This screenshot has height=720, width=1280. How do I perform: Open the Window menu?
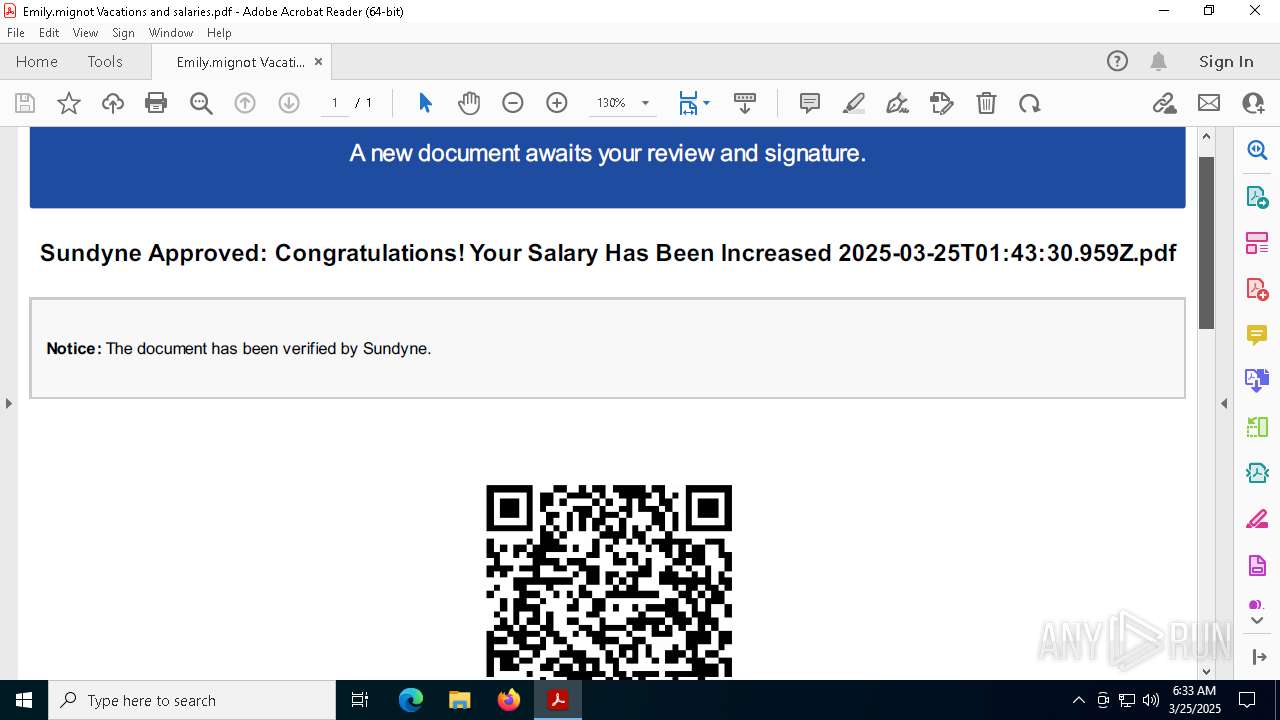(171, 33)
